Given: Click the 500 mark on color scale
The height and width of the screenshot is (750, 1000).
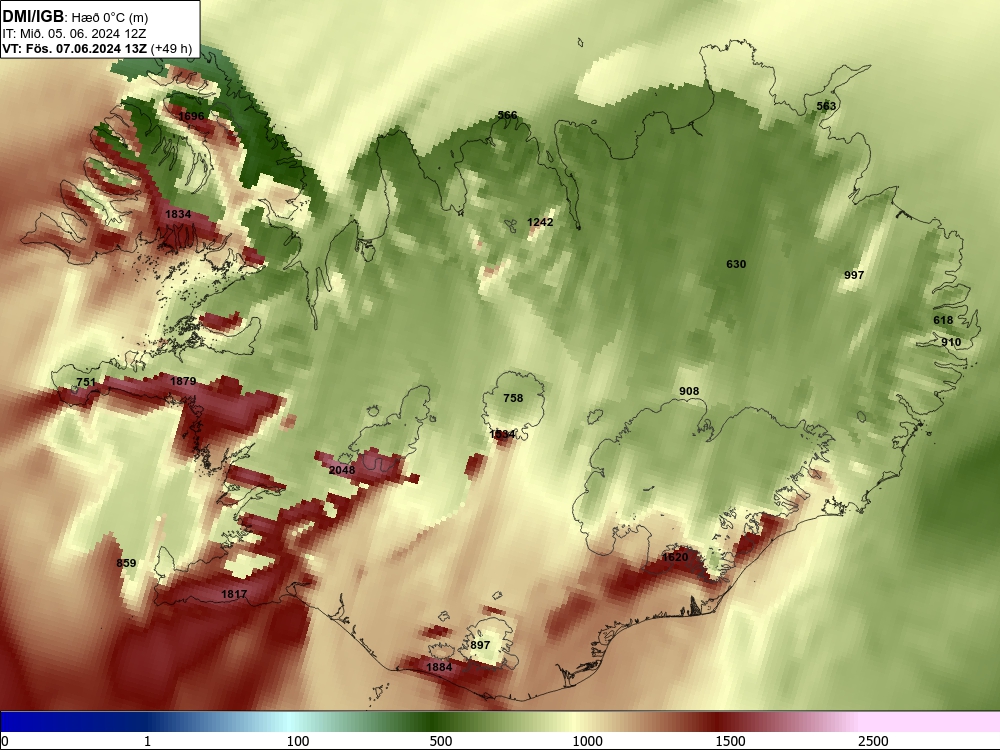Looking at the screenshot, I should 441,740.
